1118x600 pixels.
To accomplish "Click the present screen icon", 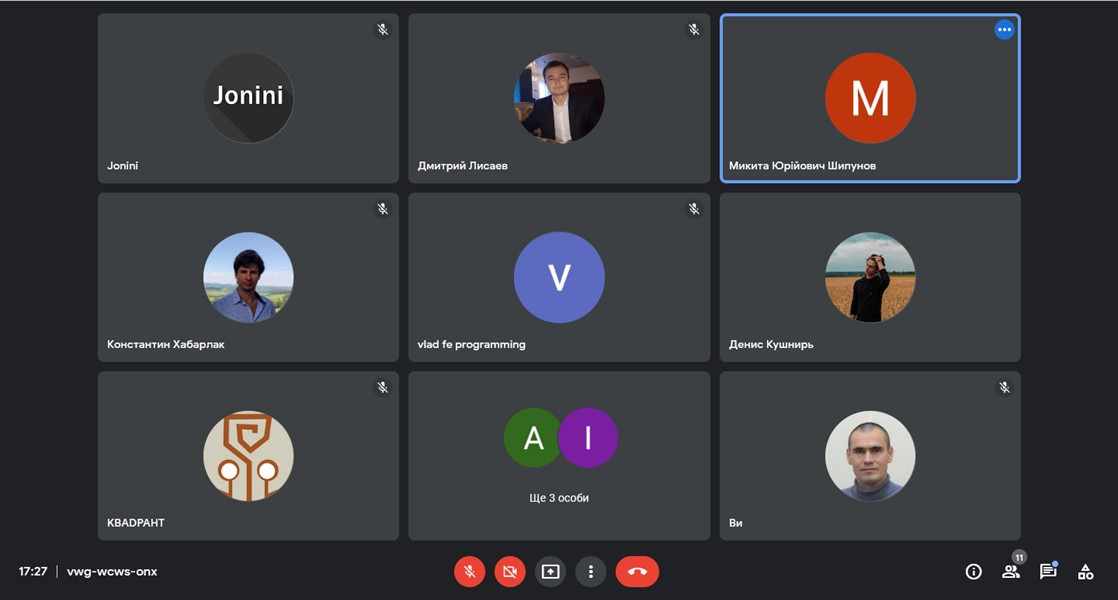I will pos(550,571).
